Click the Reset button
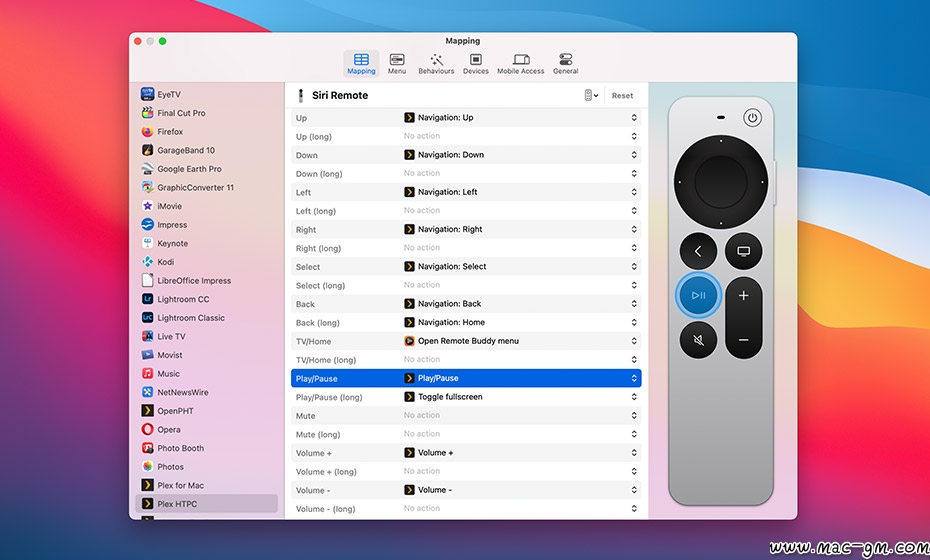This screenshot has width=930, height=560. point(622,96)
